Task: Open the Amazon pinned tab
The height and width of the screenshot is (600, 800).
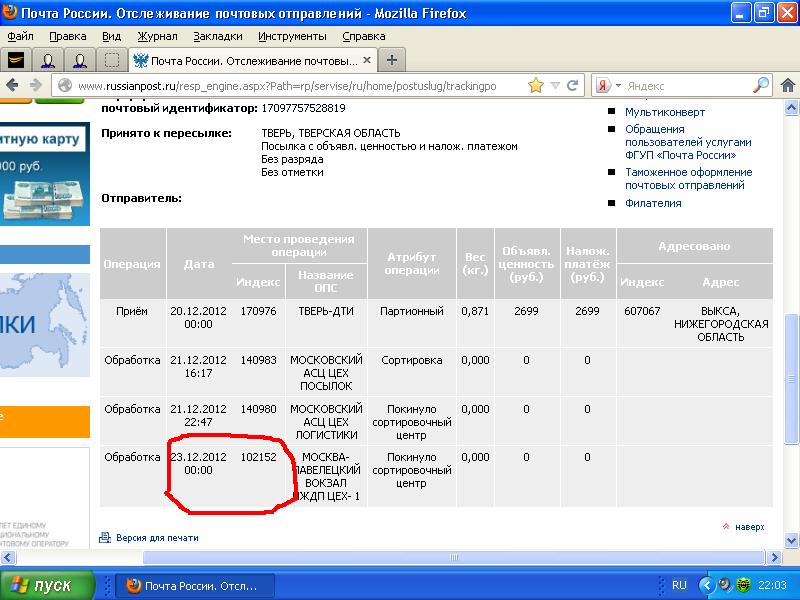Action: click(15, 61)
